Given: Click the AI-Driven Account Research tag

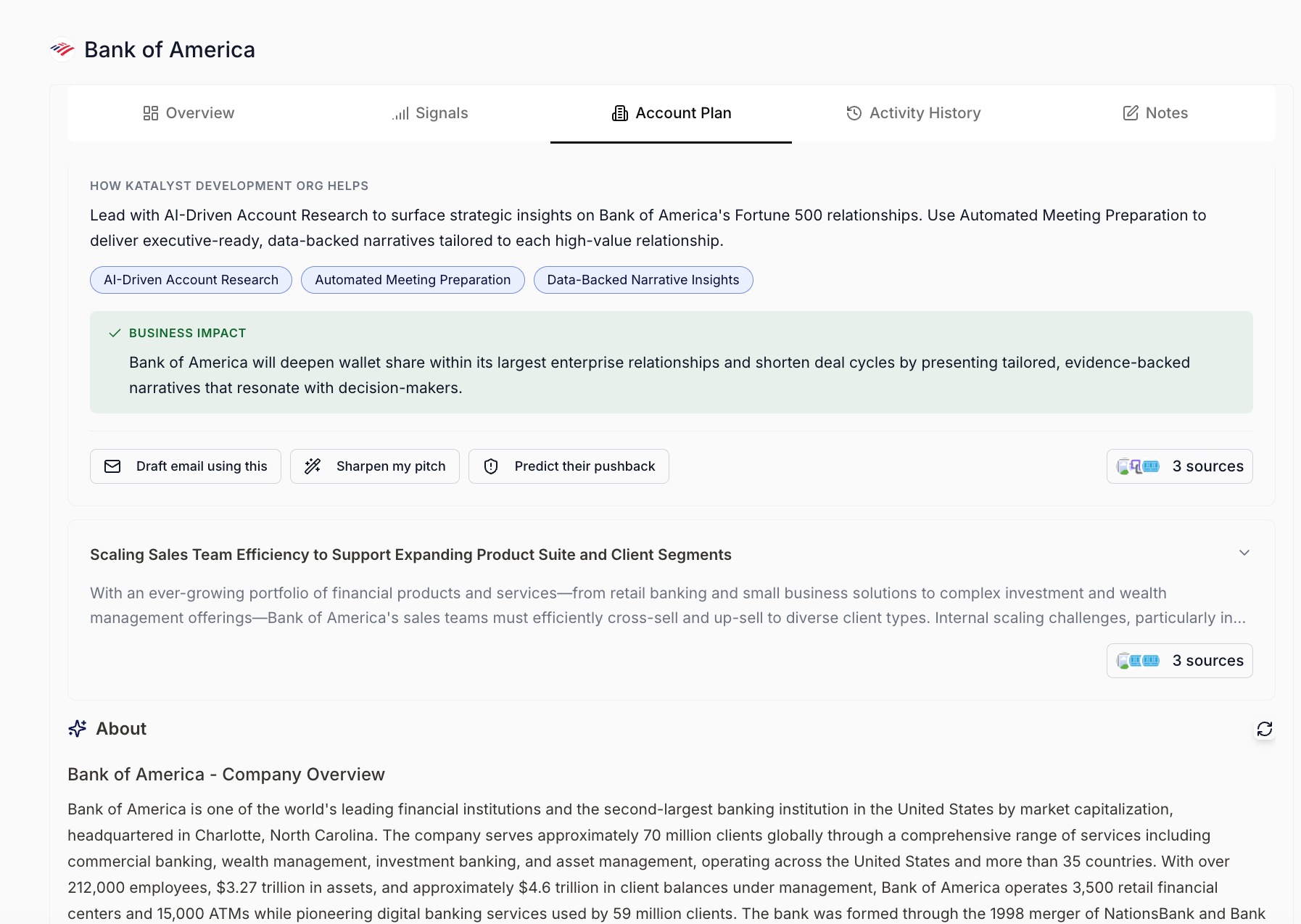Looking at the screenshot, I should [x=191, y=280].
